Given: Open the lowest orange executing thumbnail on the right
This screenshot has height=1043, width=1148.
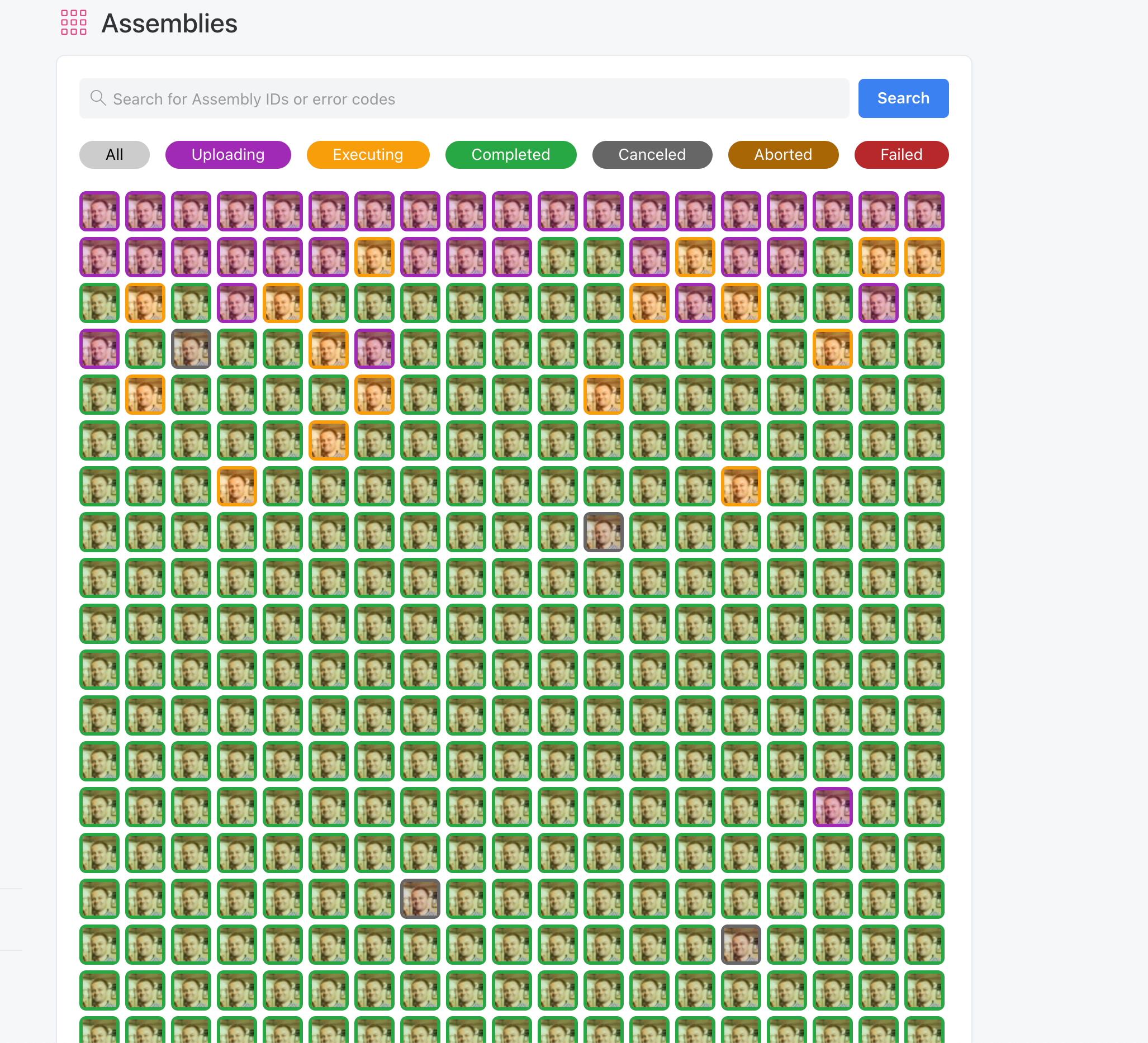Looking at the screenshot, I should (741, 486).
